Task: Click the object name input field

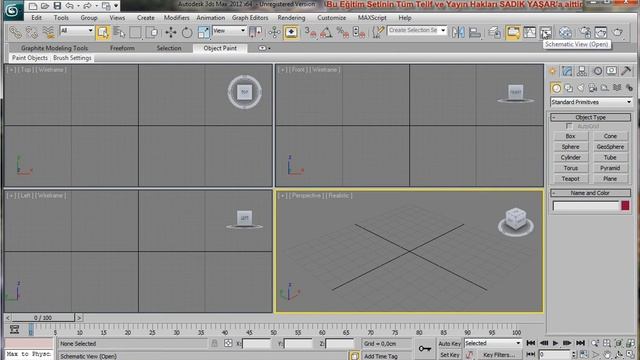Action: (586, 206)
